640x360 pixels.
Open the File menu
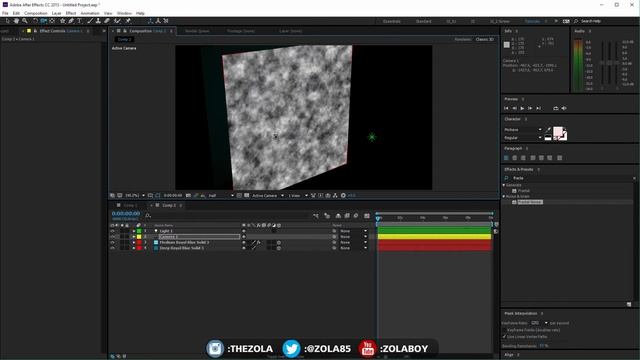(5, 13)
